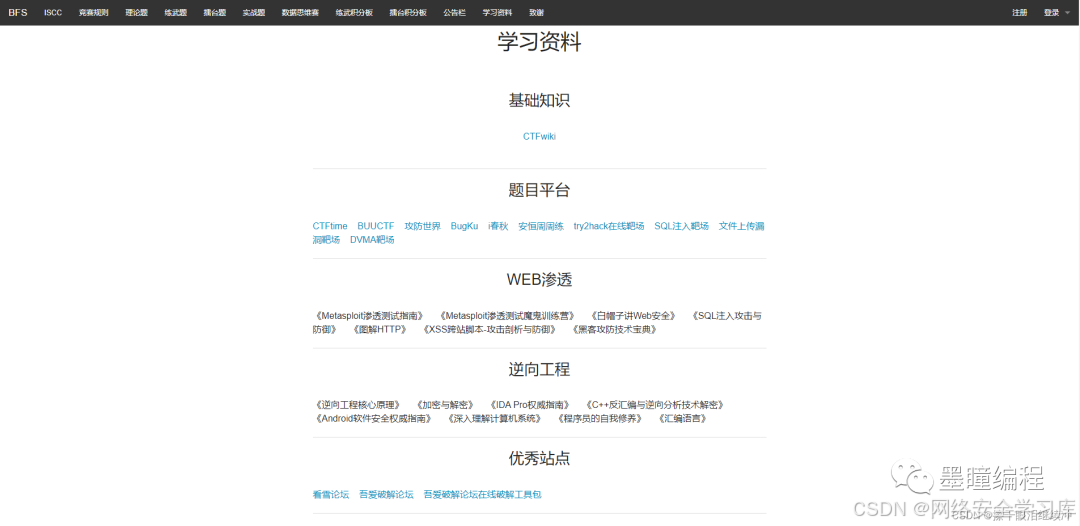The height and width of the screenshot is (526, 1080).
Task: Click the 题目平台 section heading
Action: (x=539, y=190)
